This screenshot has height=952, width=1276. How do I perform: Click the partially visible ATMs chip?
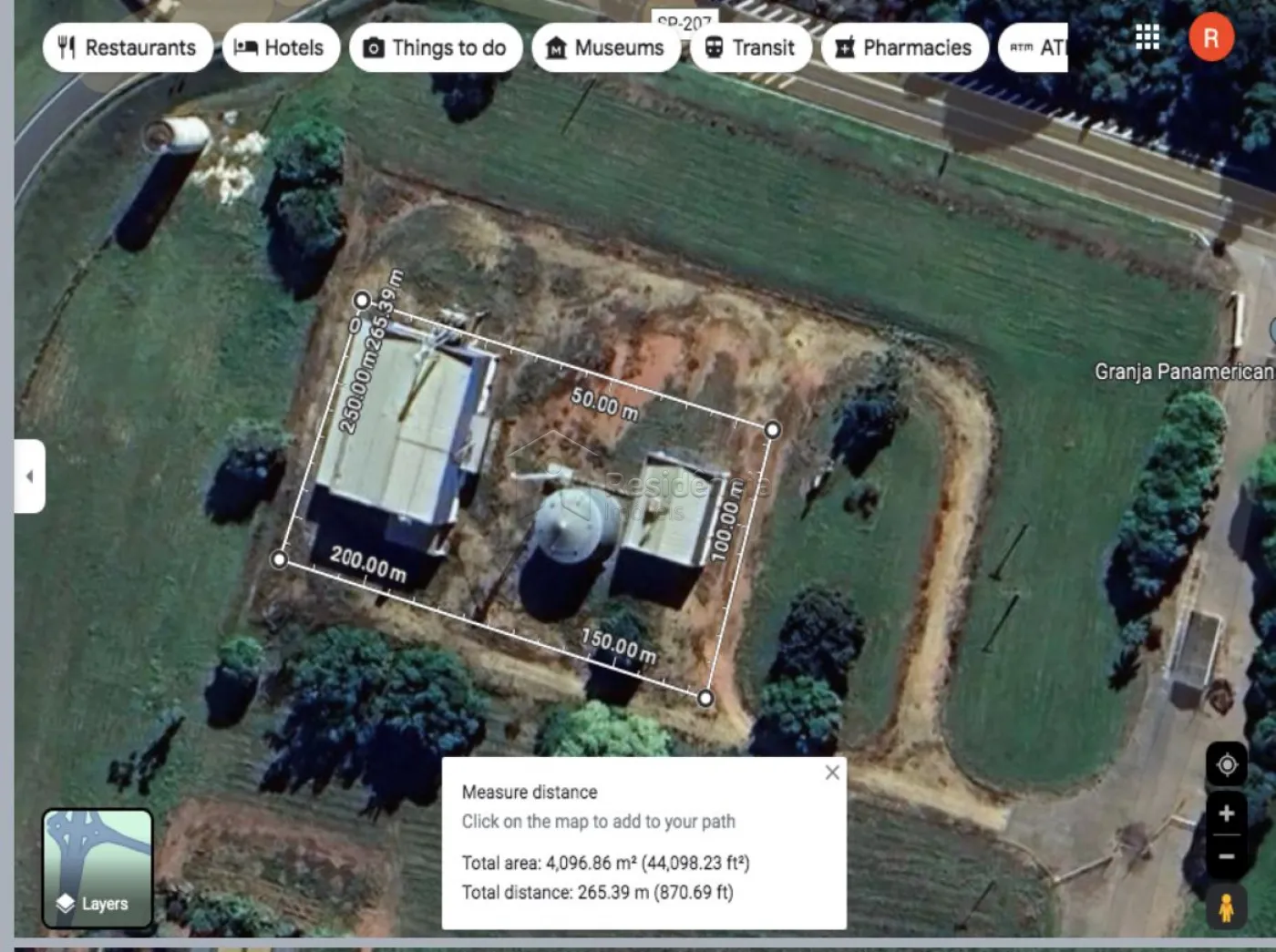1035,47
